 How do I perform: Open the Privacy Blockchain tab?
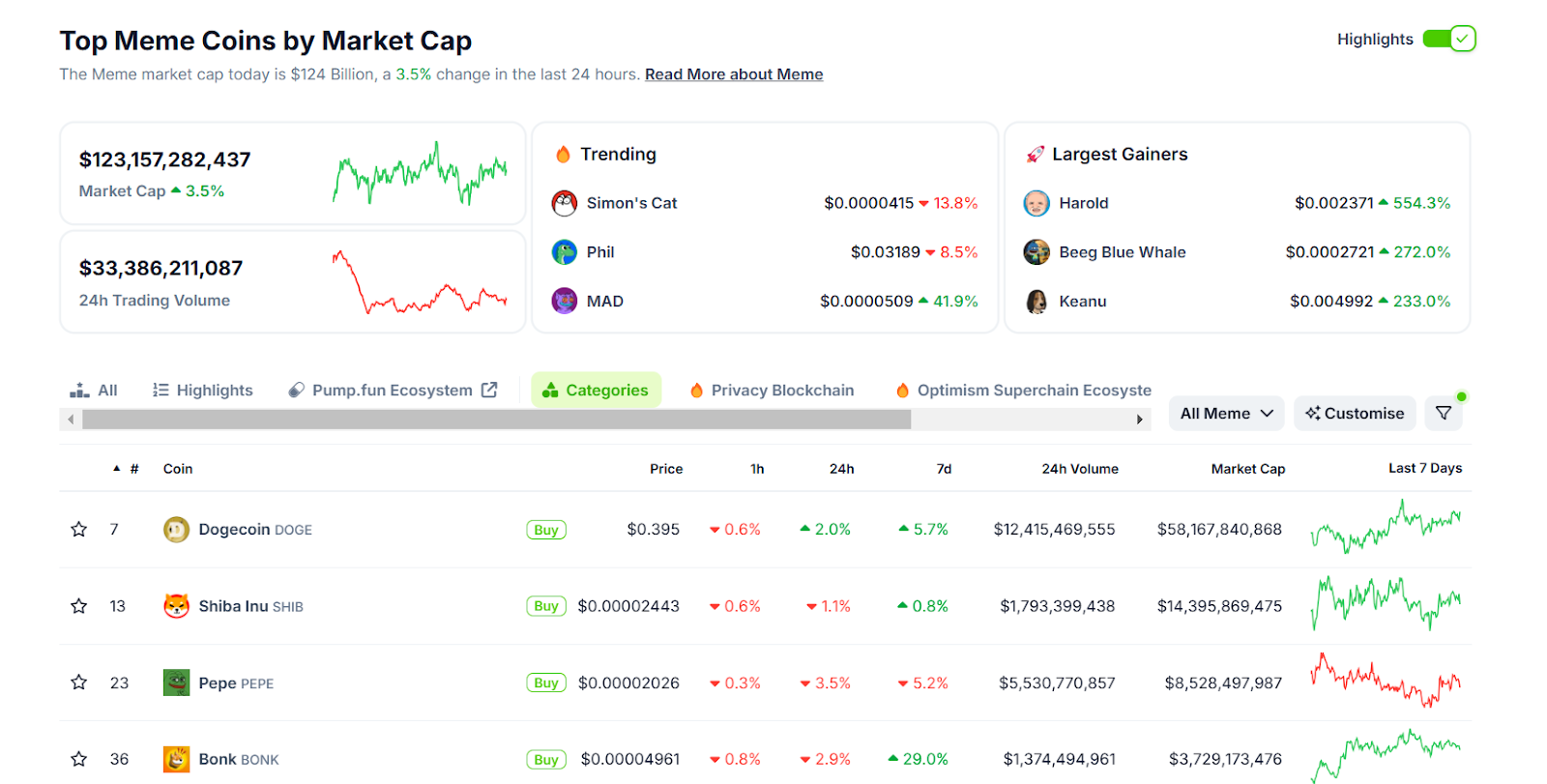(773, 391)
